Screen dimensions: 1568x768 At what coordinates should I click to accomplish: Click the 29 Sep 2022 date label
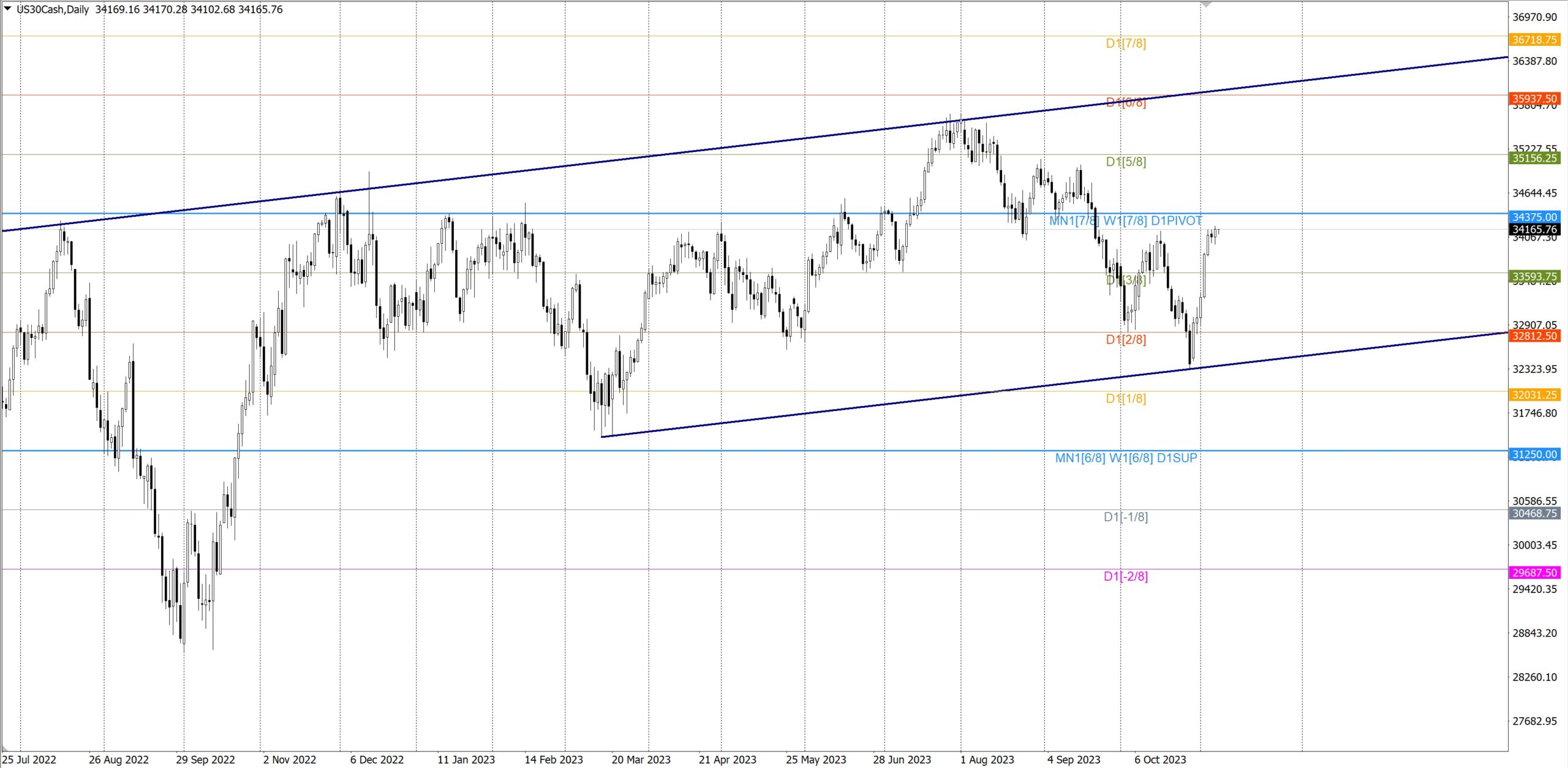tap(205, 759)
